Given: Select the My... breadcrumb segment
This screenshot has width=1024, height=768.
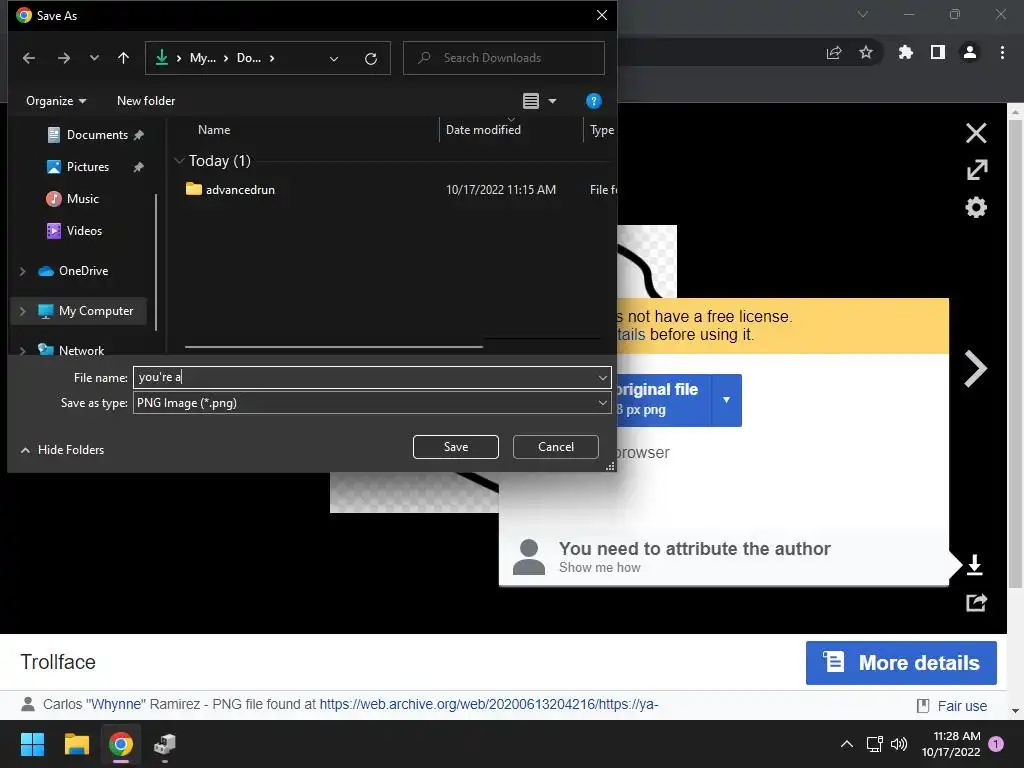Looking at the screenshot, I should [202, 58].
